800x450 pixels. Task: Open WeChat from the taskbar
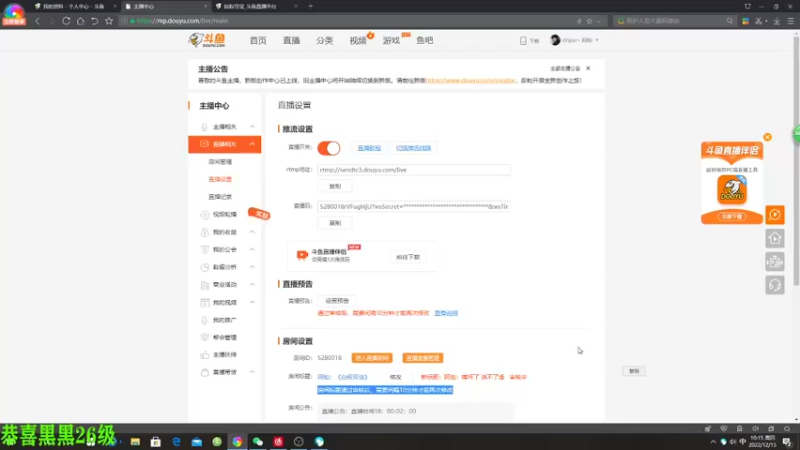(258, 442)
